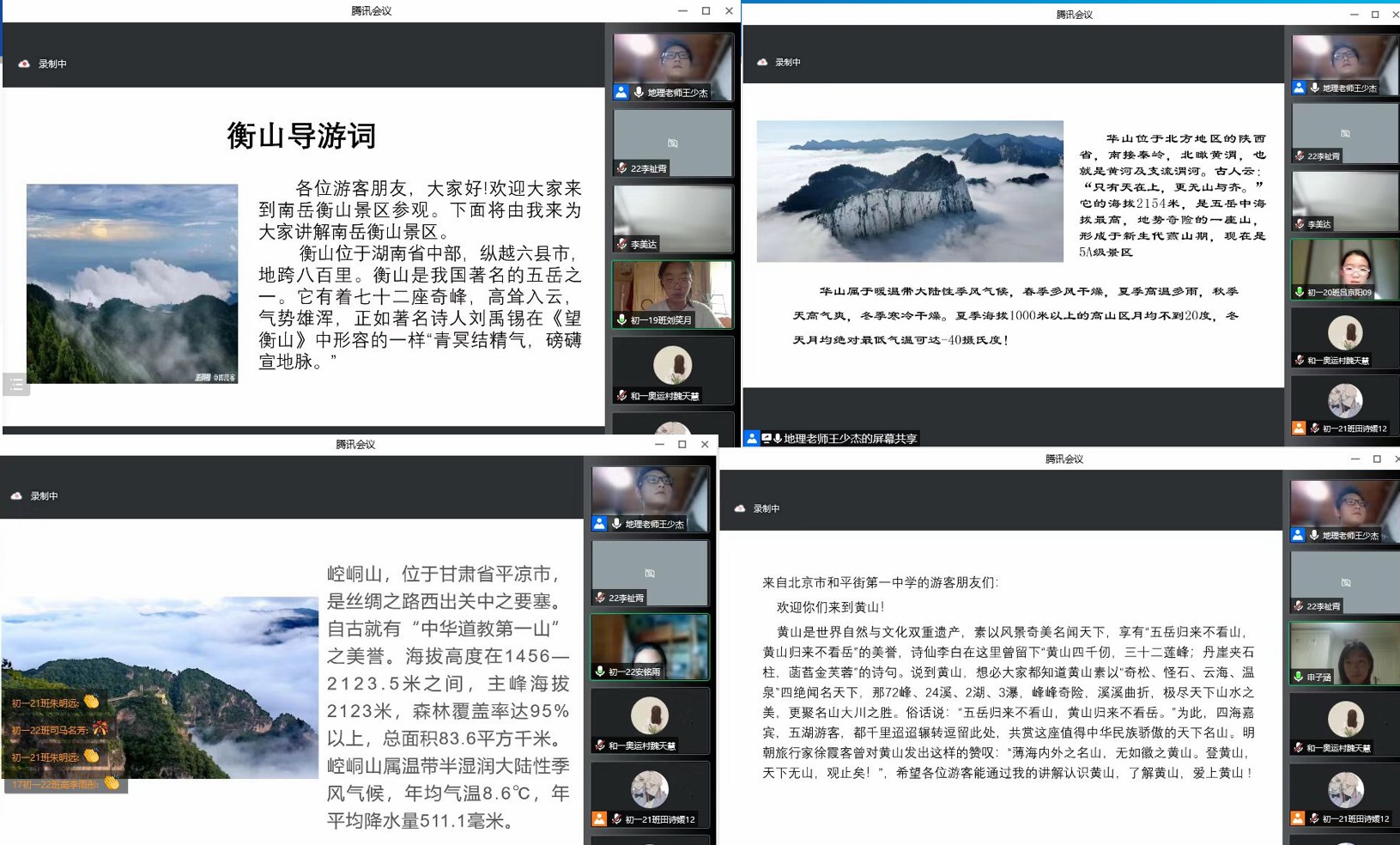Maximize the 崆峒山 meeting window
The image size is (1400, 845).
click(x=682, y=444)
